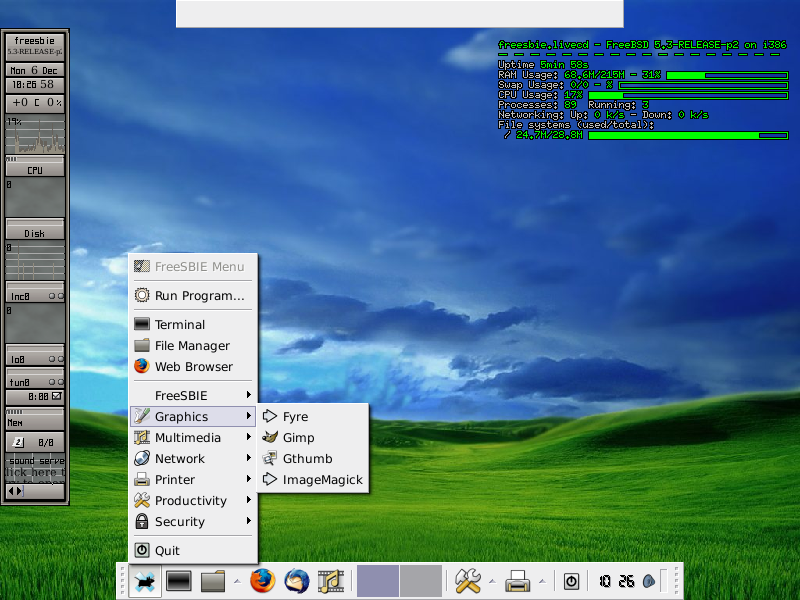Click the lo0 network label in GKrellM
Screen dimensions: 800x600
(18, 359)
